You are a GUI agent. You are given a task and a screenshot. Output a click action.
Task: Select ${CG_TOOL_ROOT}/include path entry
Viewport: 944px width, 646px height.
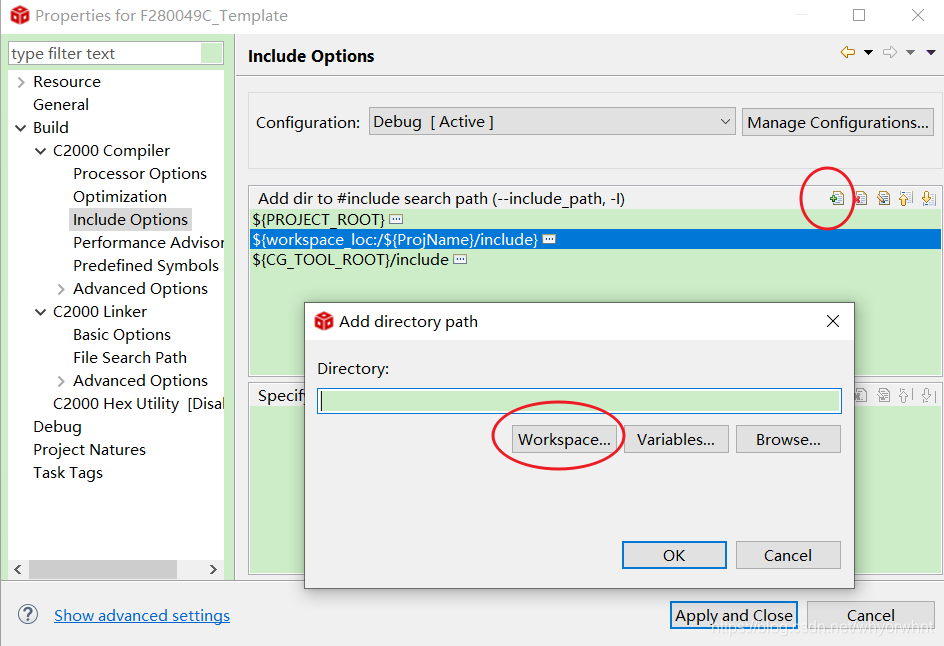tap(350, 259)
